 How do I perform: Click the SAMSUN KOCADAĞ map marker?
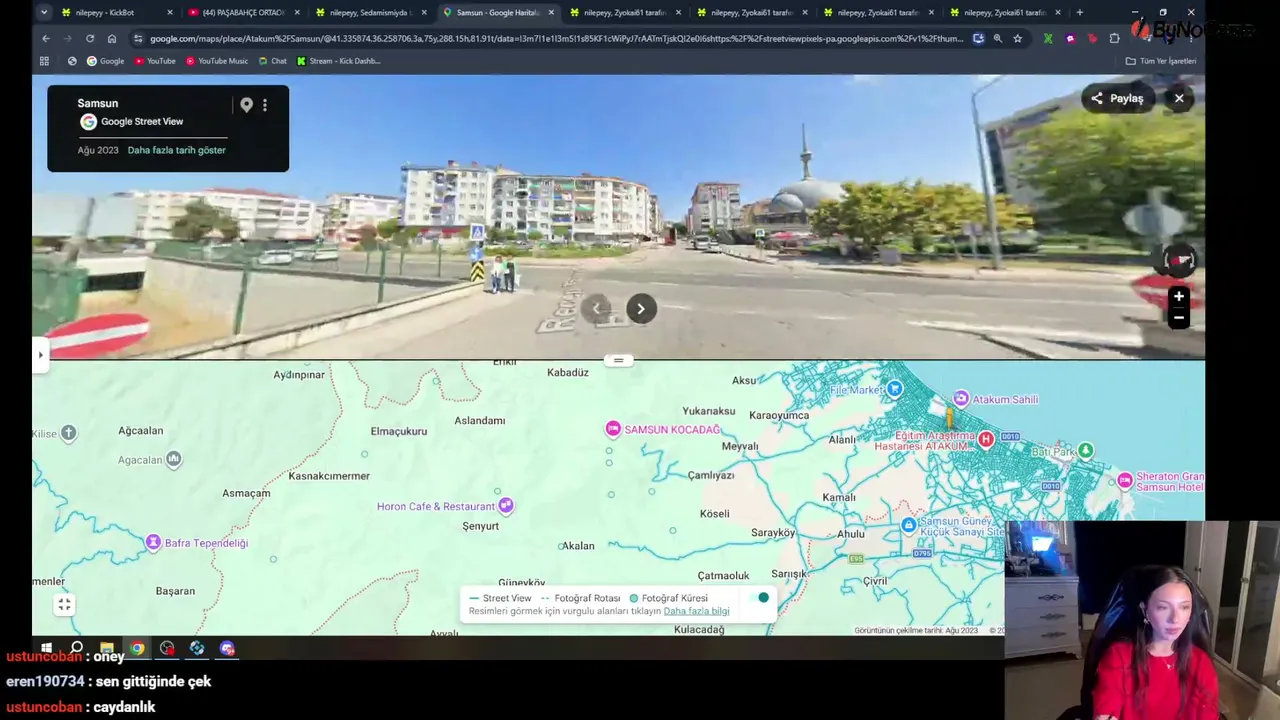tap(613, 429)
